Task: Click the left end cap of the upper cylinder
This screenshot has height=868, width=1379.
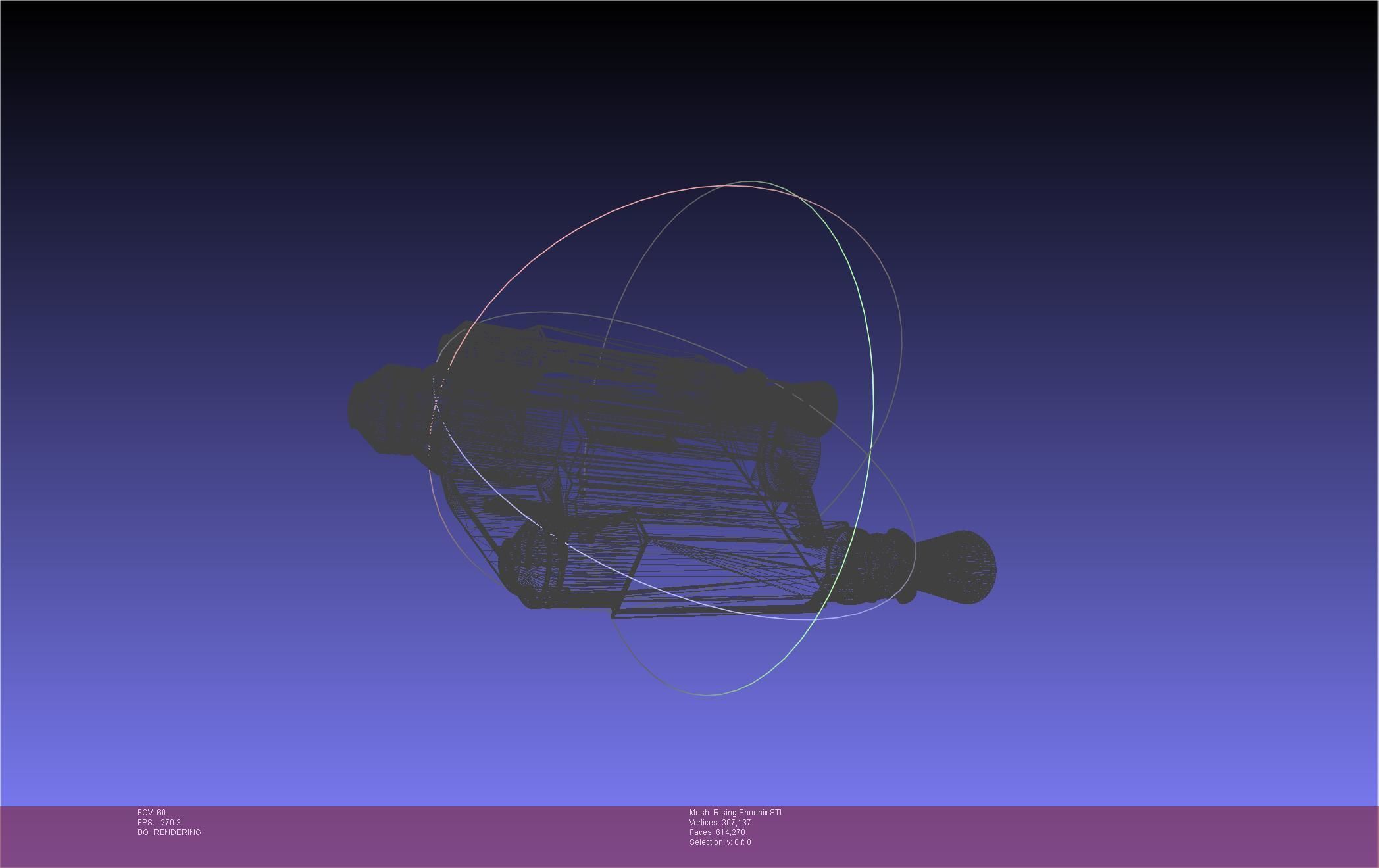Action: coord(375,410)
